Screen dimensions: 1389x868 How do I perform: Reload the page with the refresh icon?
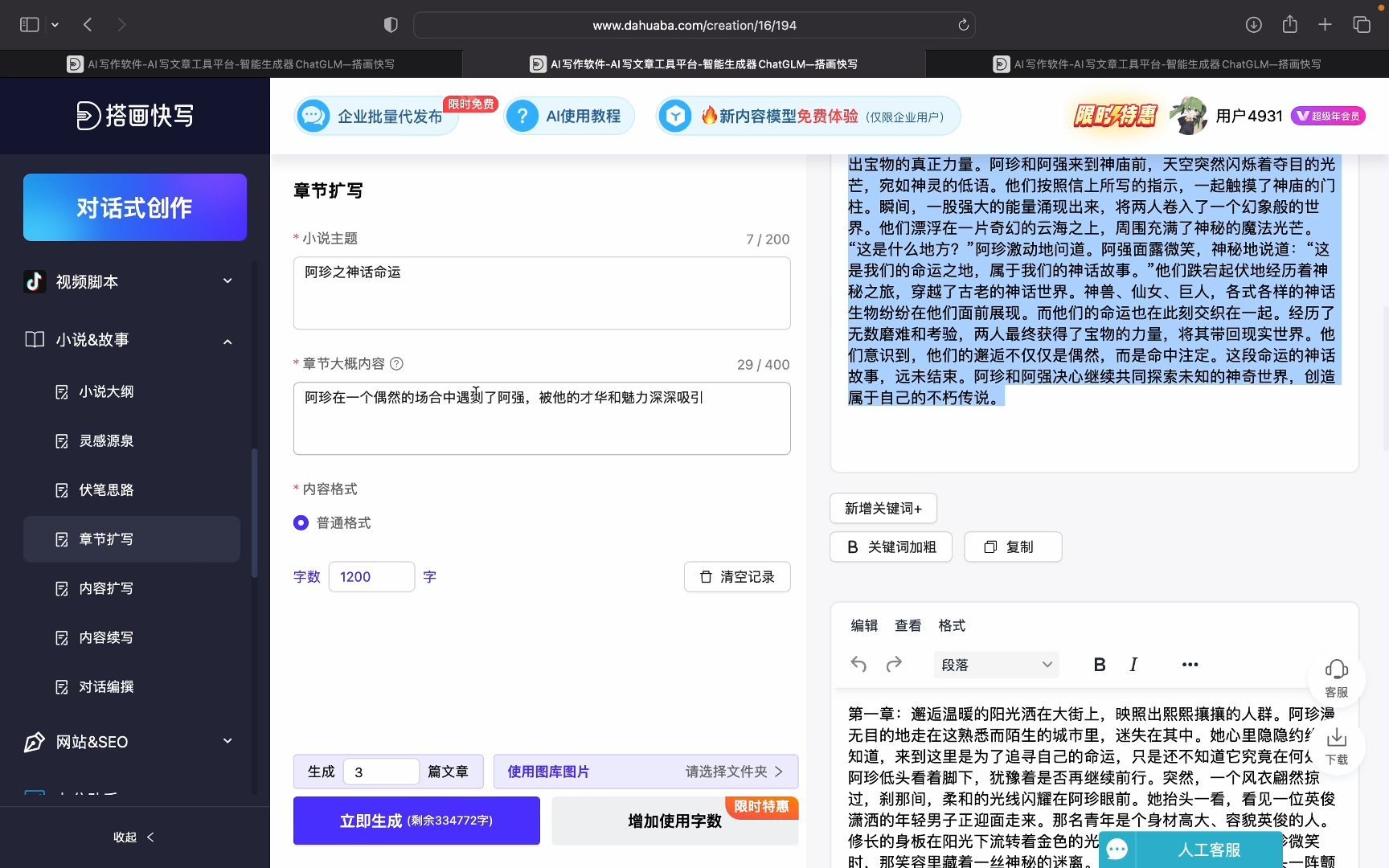click(x=963, y=25)
